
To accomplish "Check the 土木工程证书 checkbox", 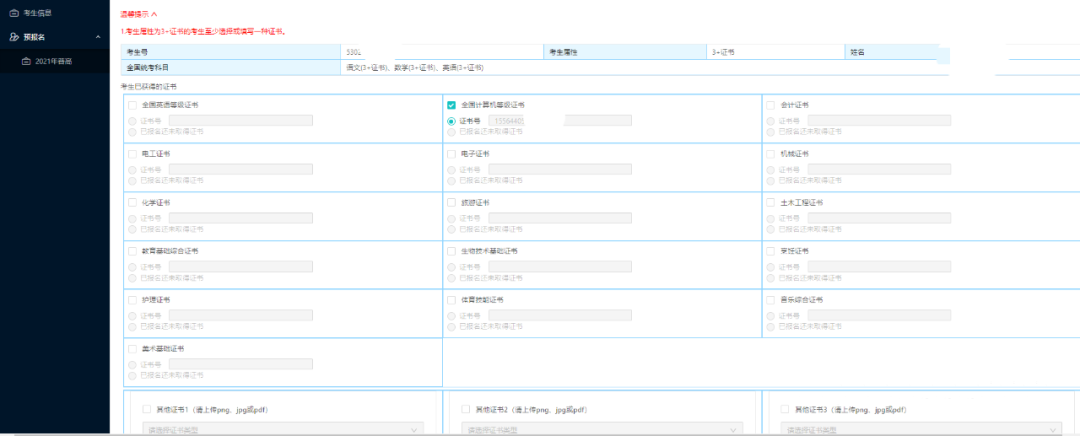I will [x=771, y=203].
